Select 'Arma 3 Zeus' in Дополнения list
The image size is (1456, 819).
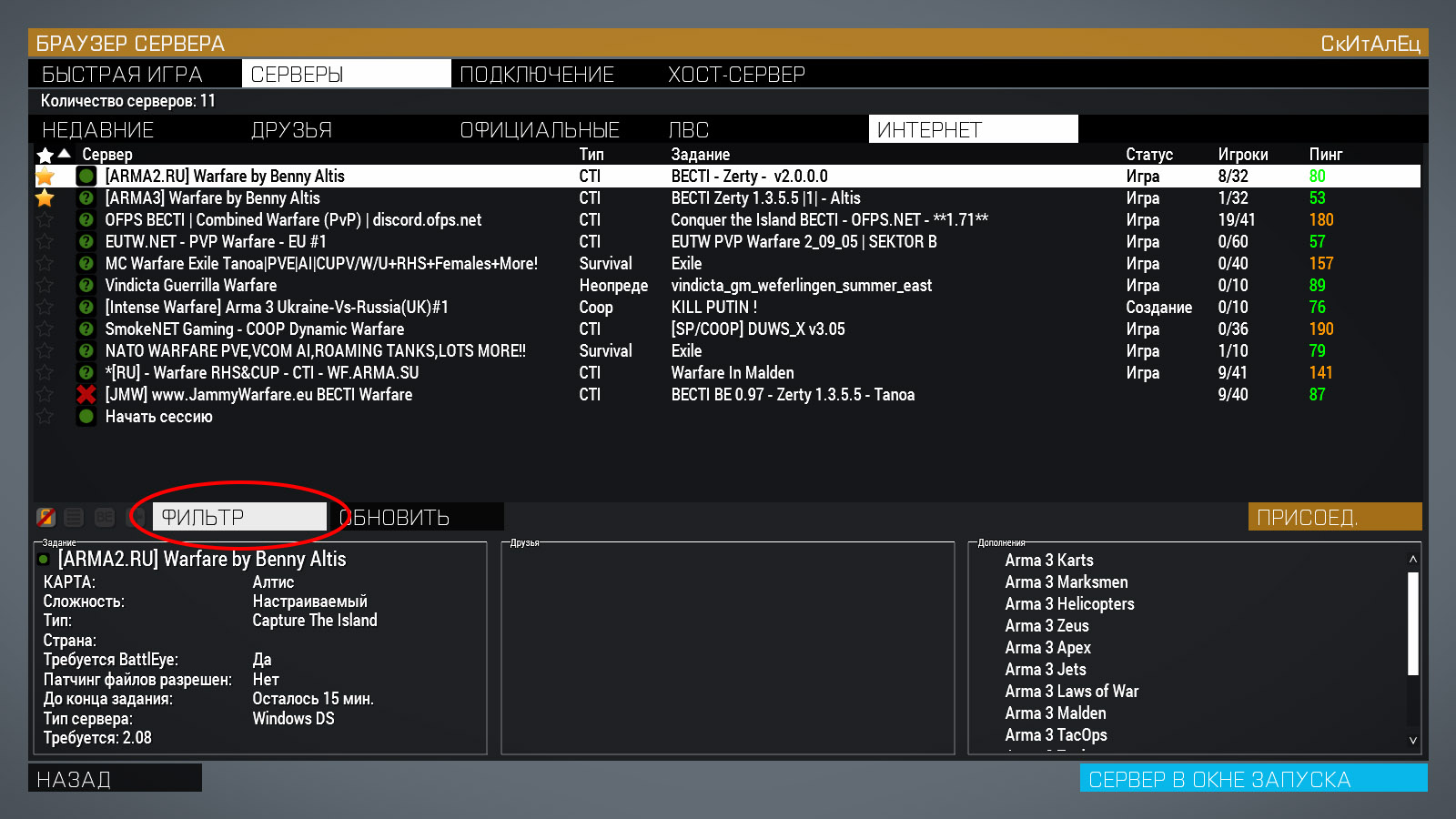[x=1046, y=626]
